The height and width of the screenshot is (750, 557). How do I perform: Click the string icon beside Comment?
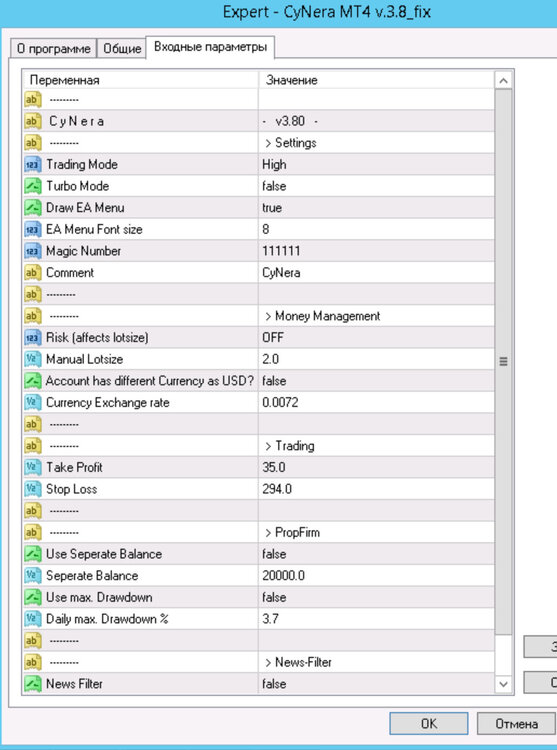coord(33,273)
